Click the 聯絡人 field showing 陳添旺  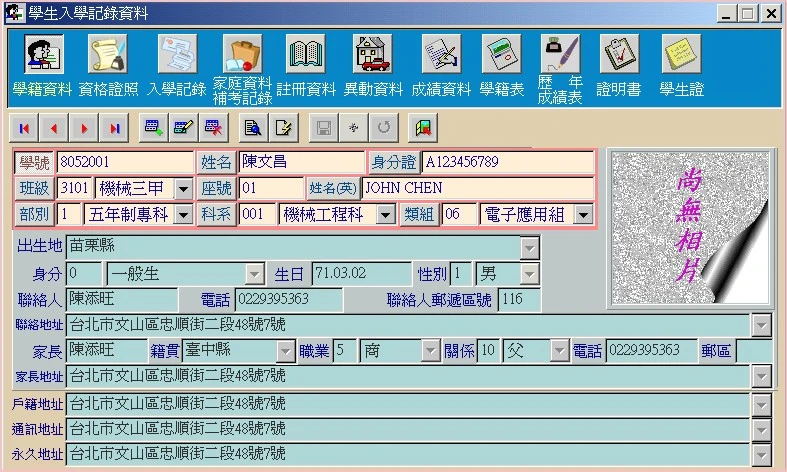tap(121, 300)
